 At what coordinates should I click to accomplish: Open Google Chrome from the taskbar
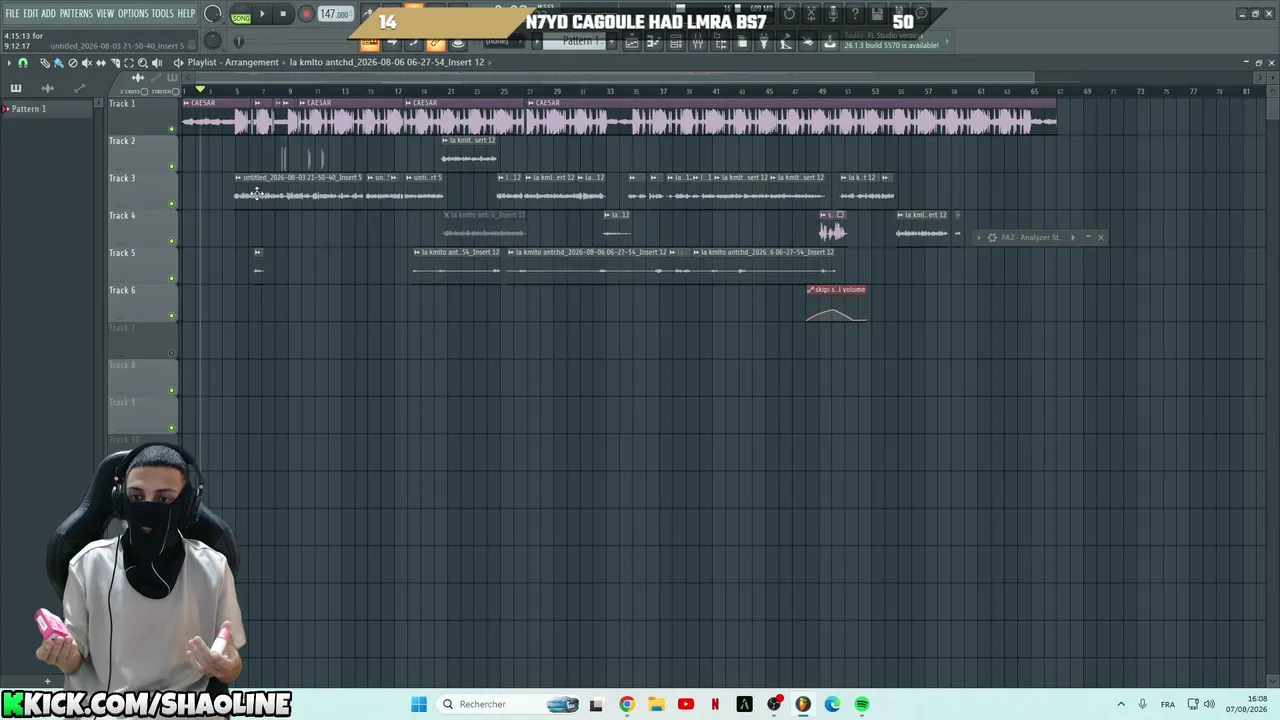626,704
